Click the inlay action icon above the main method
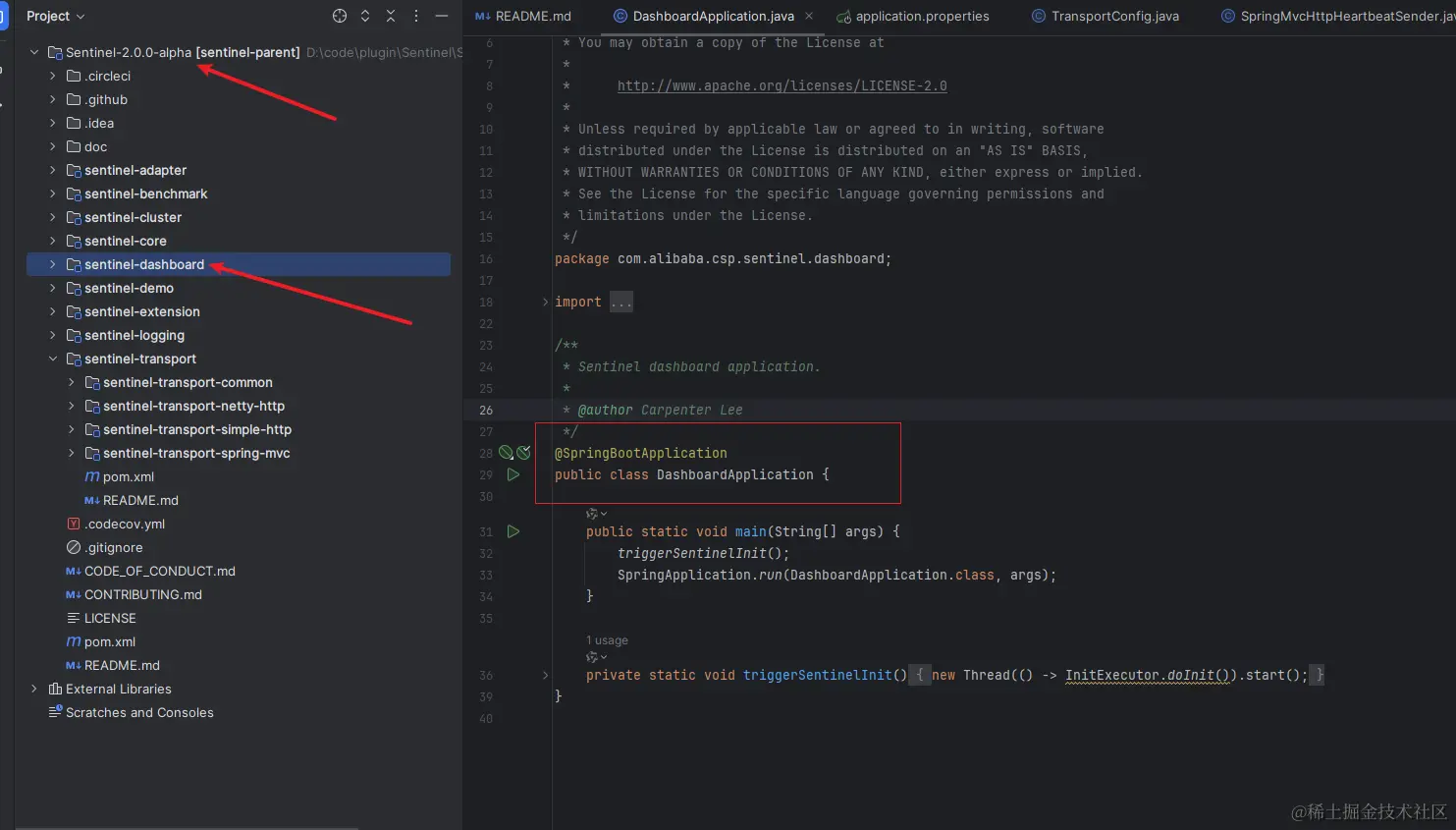The height and width of the screenshot is (830, 1456). click(x=596, y=514)
